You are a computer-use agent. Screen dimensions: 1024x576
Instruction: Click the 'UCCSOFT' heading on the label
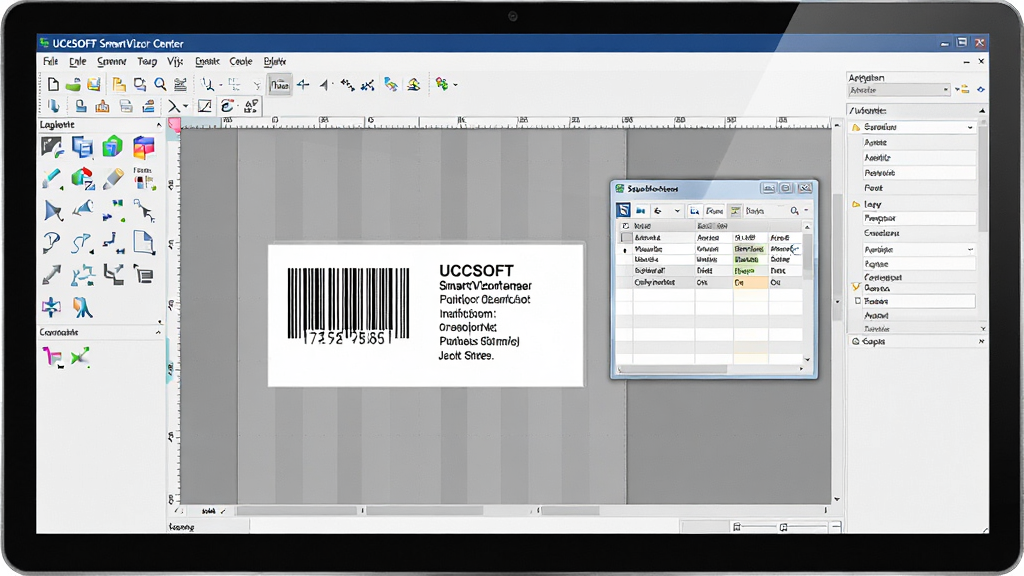[x=476, y=270]
